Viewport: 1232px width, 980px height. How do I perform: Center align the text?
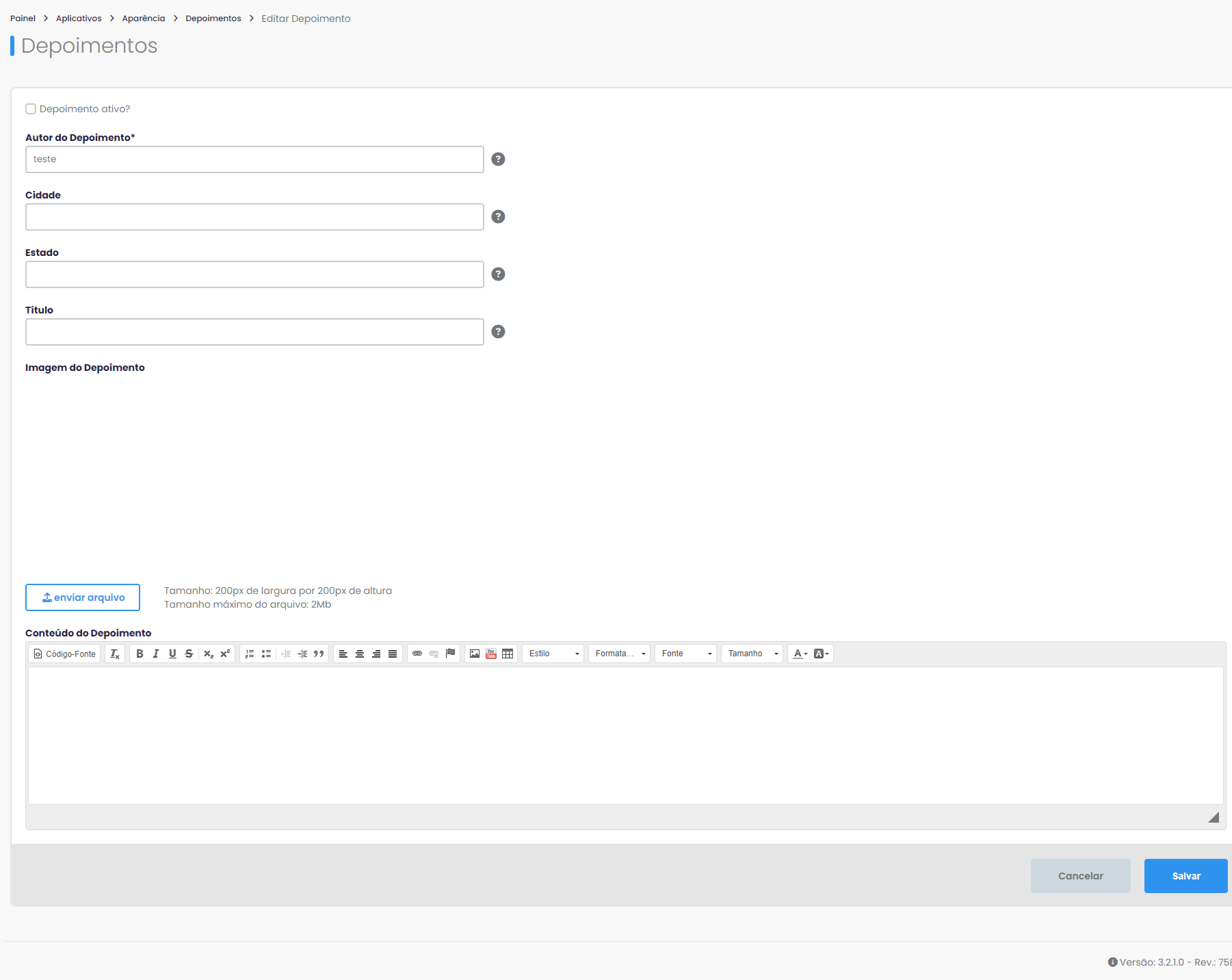(x=360, y=654)
